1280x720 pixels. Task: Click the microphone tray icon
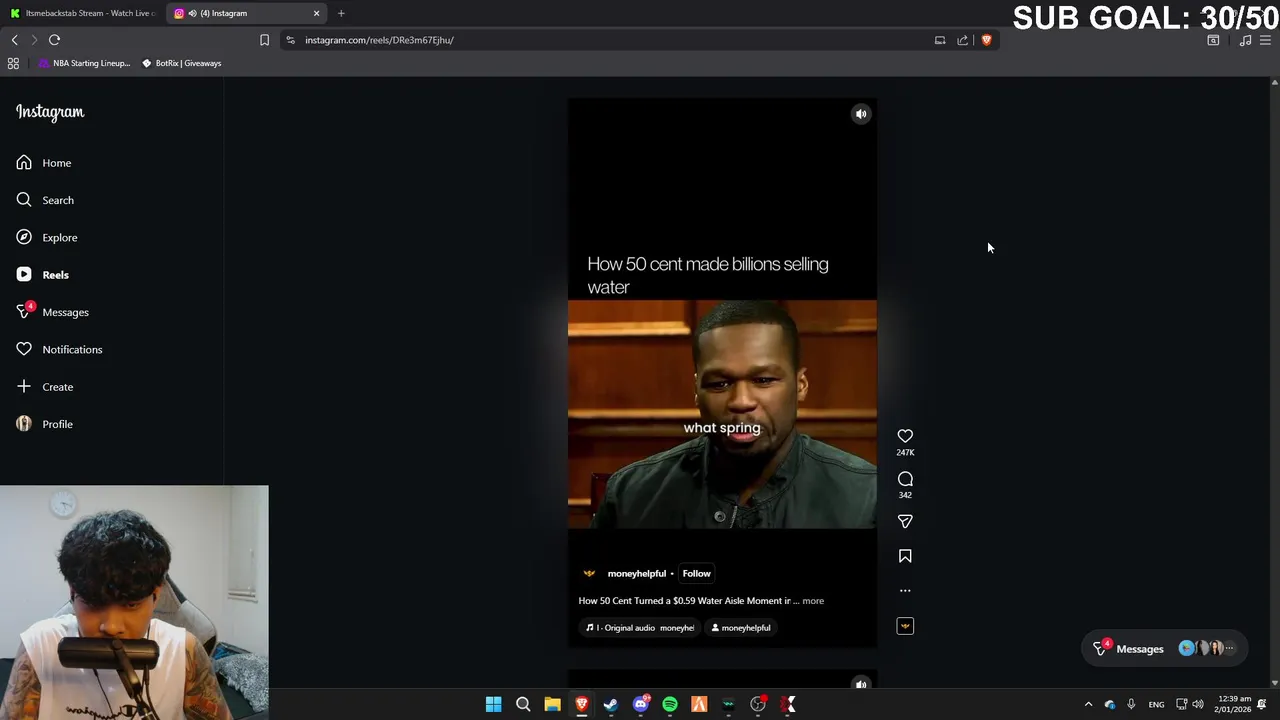pos(1131,705)
